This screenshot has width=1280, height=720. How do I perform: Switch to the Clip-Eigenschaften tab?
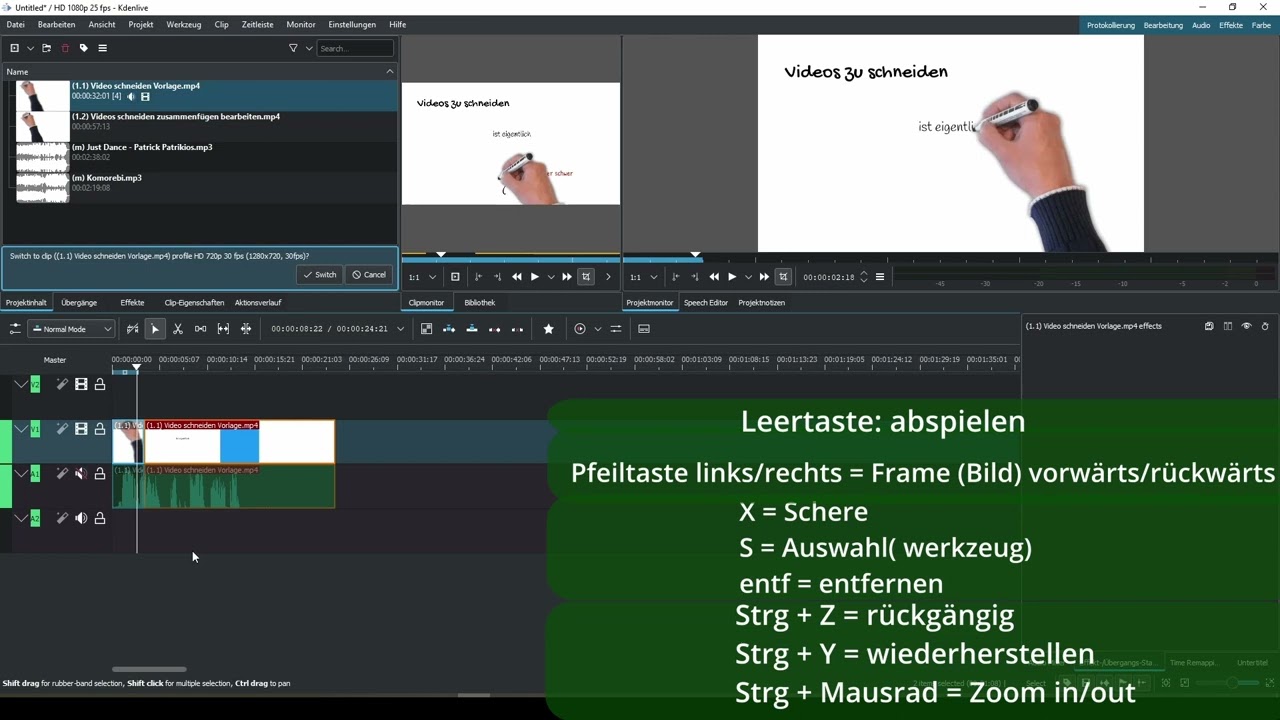(x=194, y=302)
